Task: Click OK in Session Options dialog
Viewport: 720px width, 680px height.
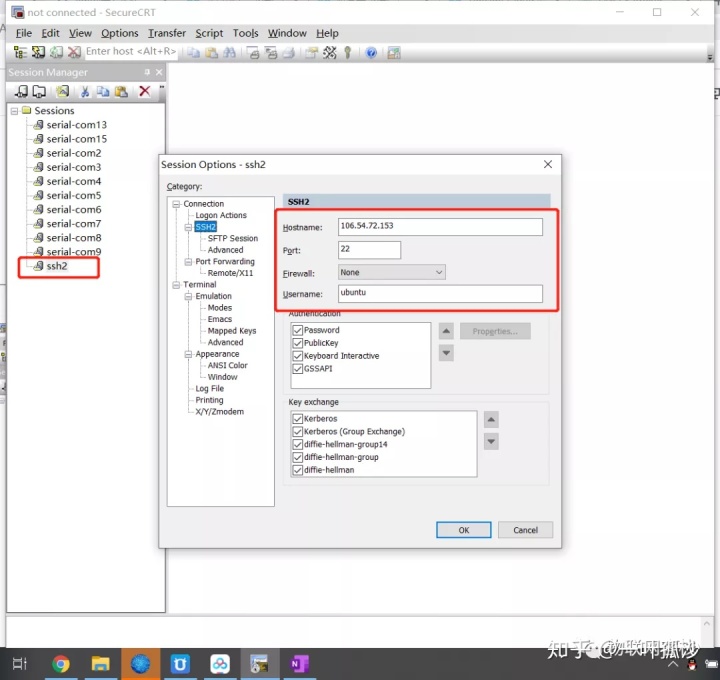Action: (x=463, y=530)
